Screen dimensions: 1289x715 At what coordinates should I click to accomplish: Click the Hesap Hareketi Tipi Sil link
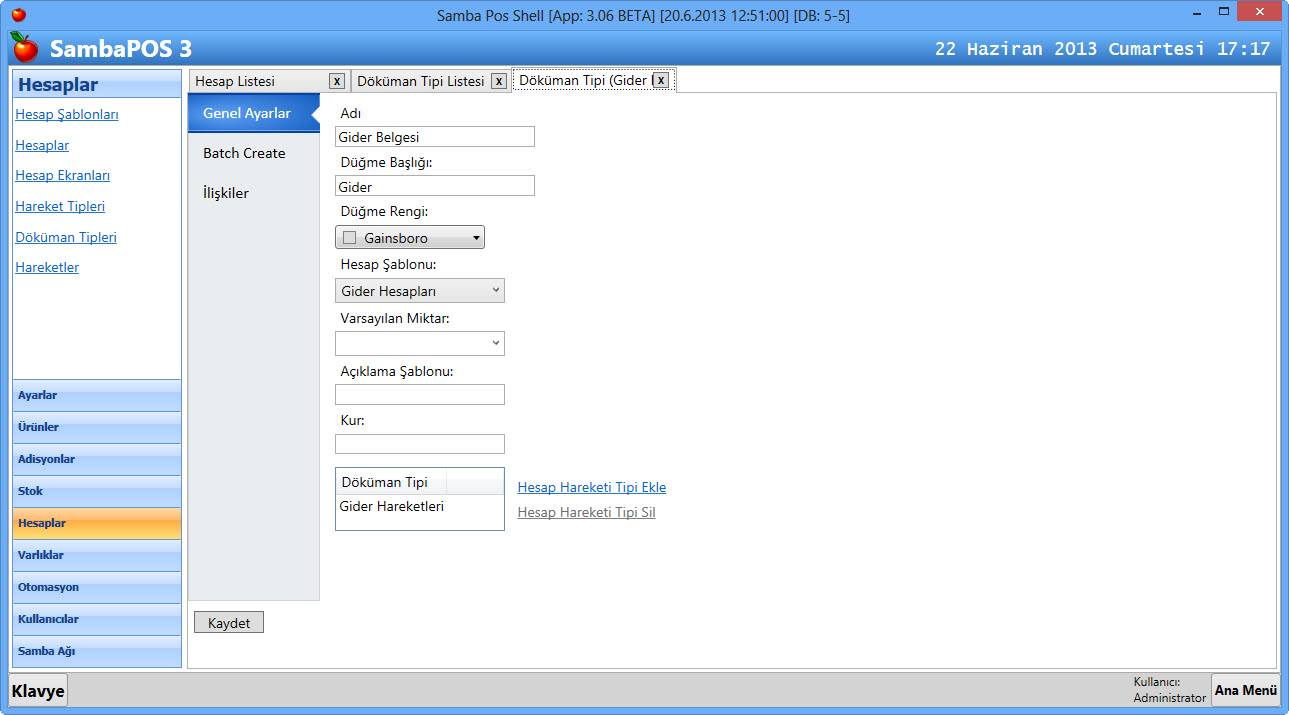click(x=586, y=513)
